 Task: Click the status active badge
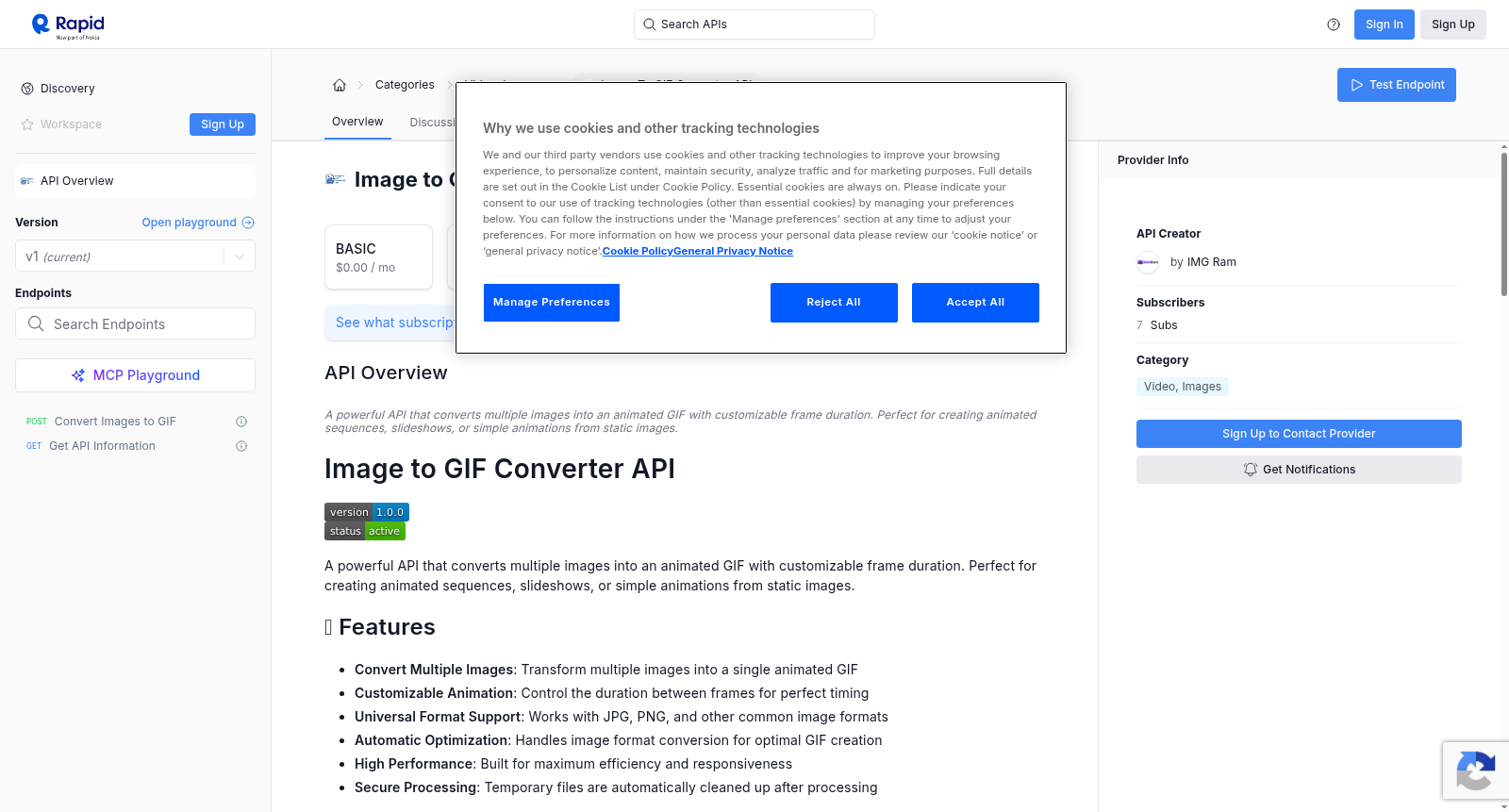tap(365, 531)
